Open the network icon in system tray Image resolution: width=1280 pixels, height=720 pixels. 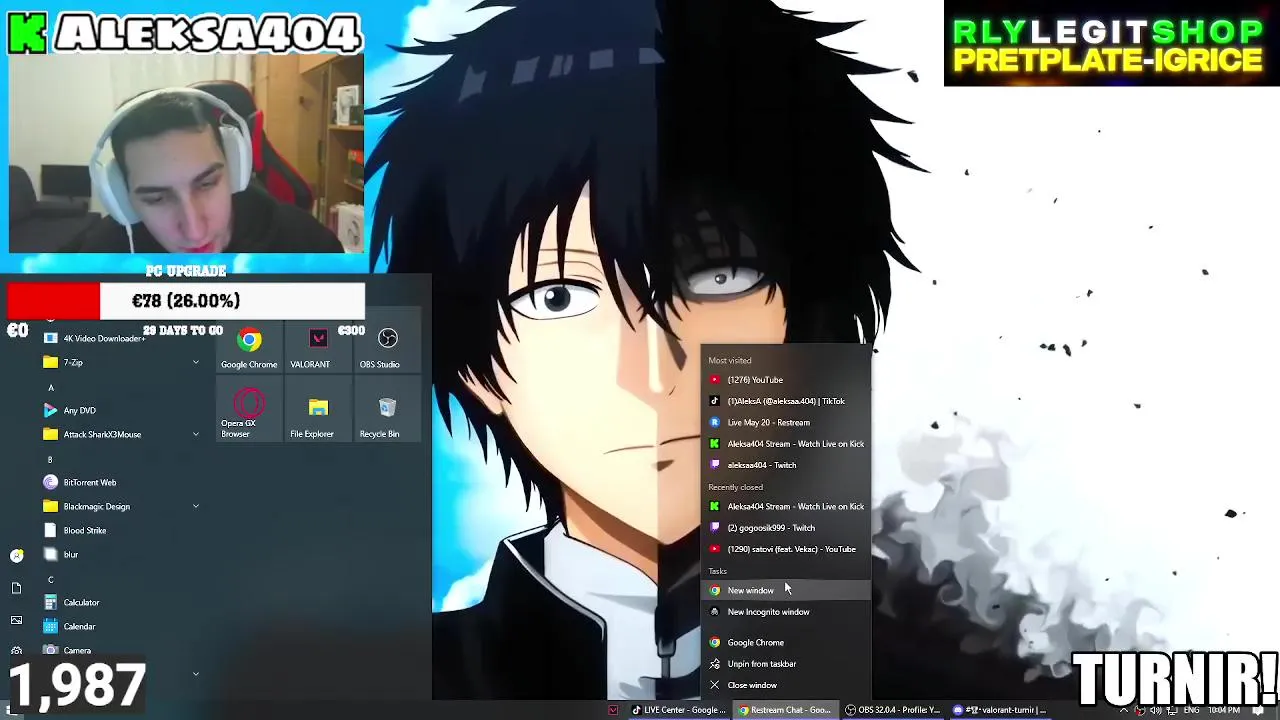coord(1172,710)
